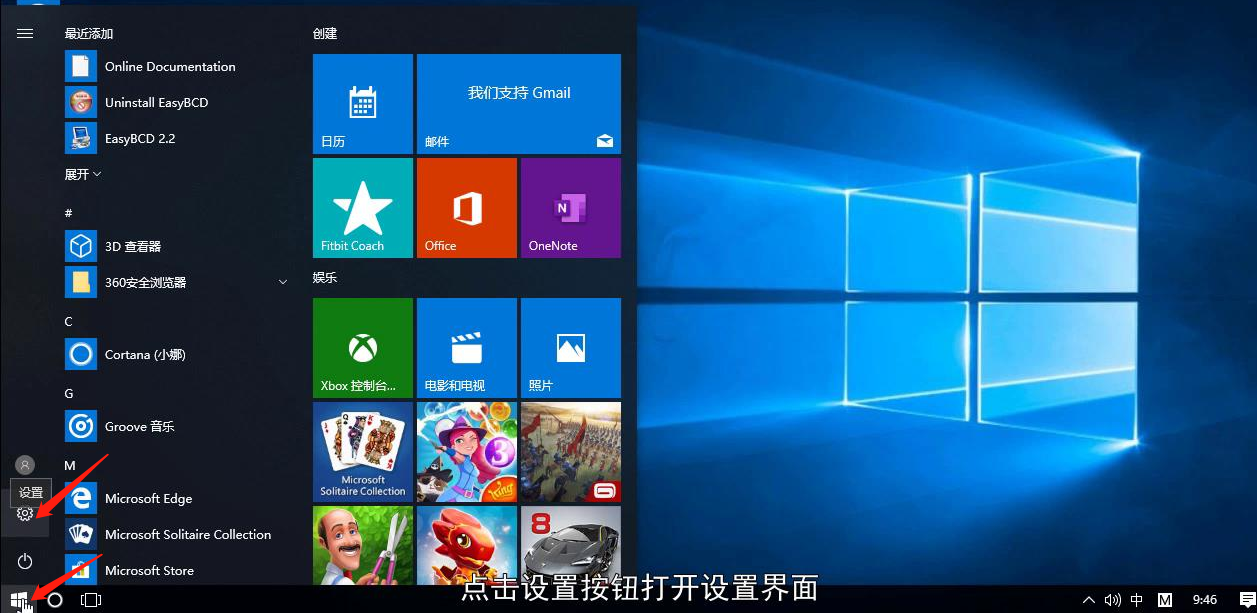Expand the hamburger menu in Start
Image resolution: width=1257 pixels, height=613 pixels.
click(25, 33)
